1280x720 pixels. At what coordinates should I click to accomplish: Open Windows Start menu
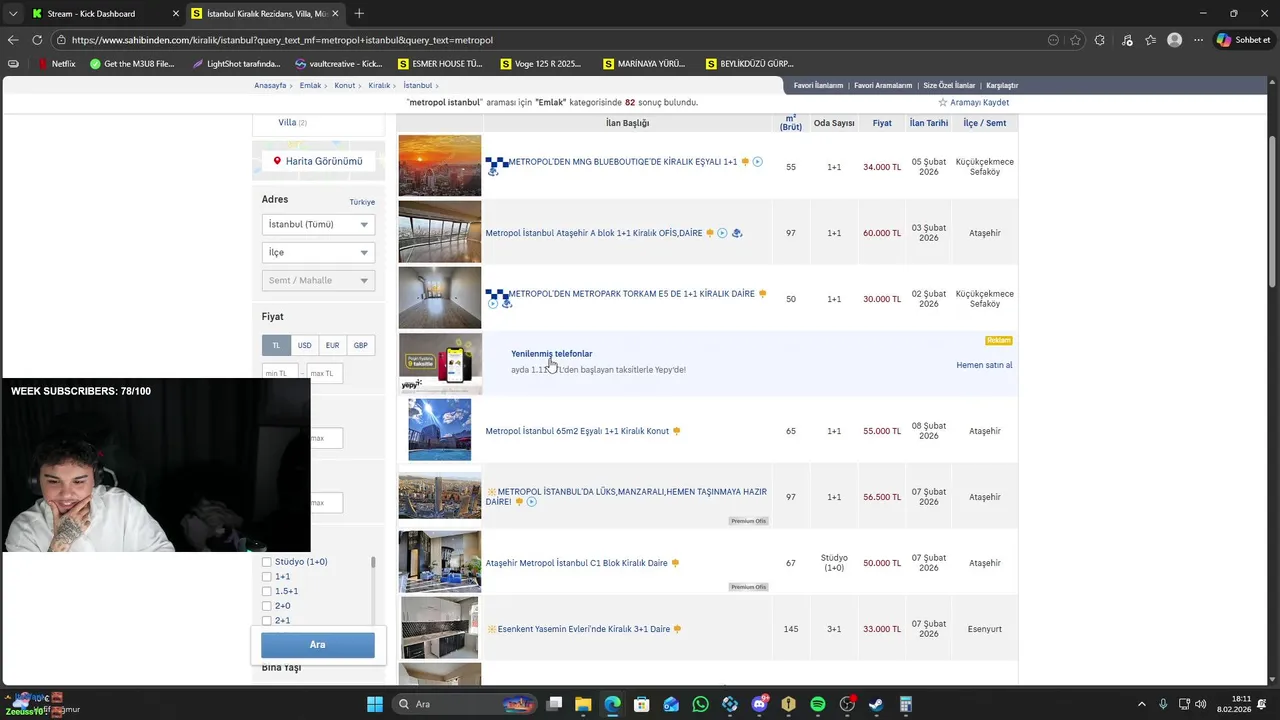pyautogui.click(x=375, y=704)
